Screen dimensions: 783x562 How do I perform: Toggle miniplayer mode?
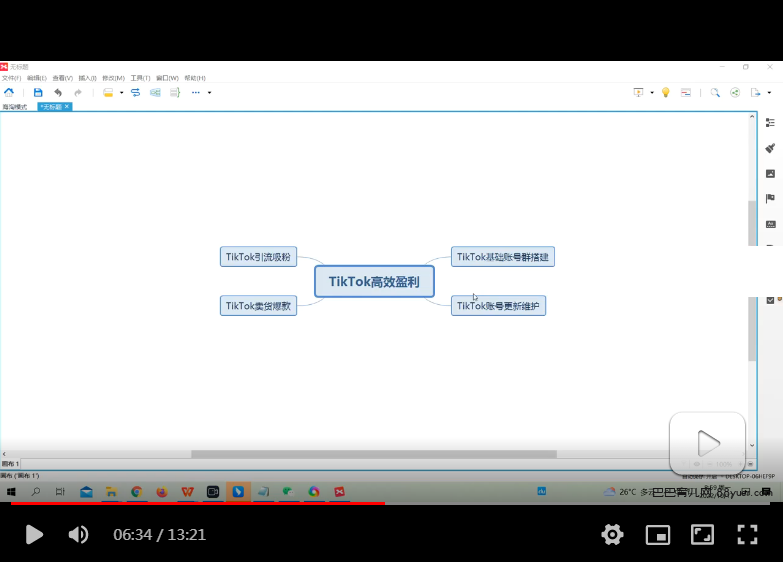(x=658, y=535)
